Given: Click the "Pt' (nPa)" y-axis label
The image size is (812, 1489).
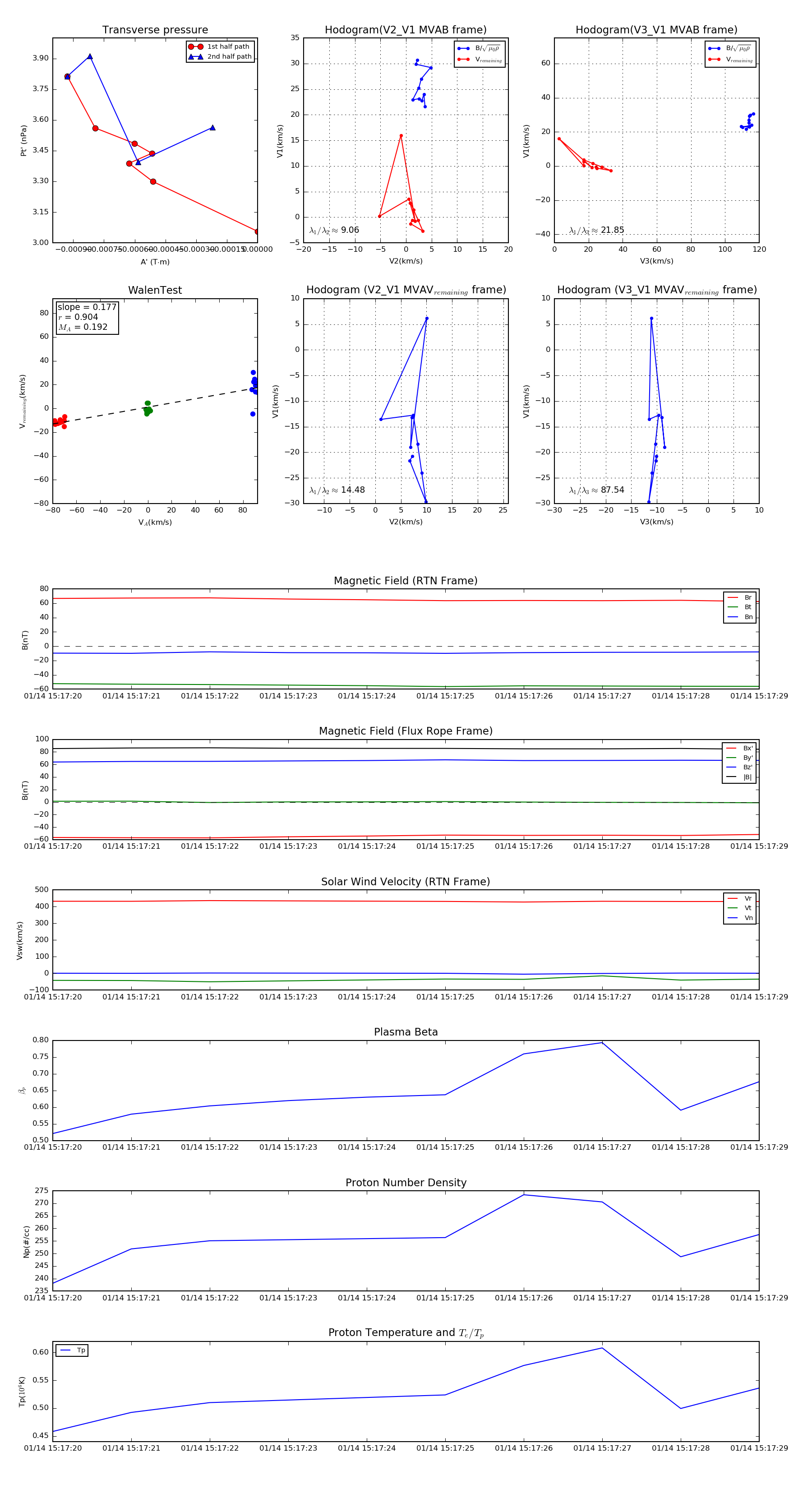Looking at the screenshot, I should (24, 140).
